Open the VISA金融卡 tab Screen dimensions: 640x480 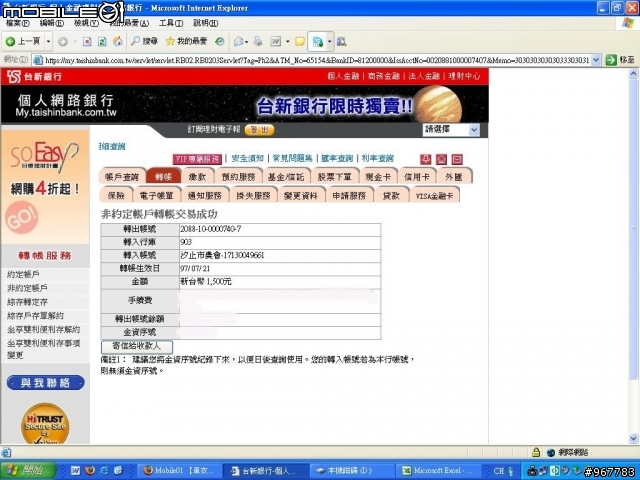click(x=434, y=196)
